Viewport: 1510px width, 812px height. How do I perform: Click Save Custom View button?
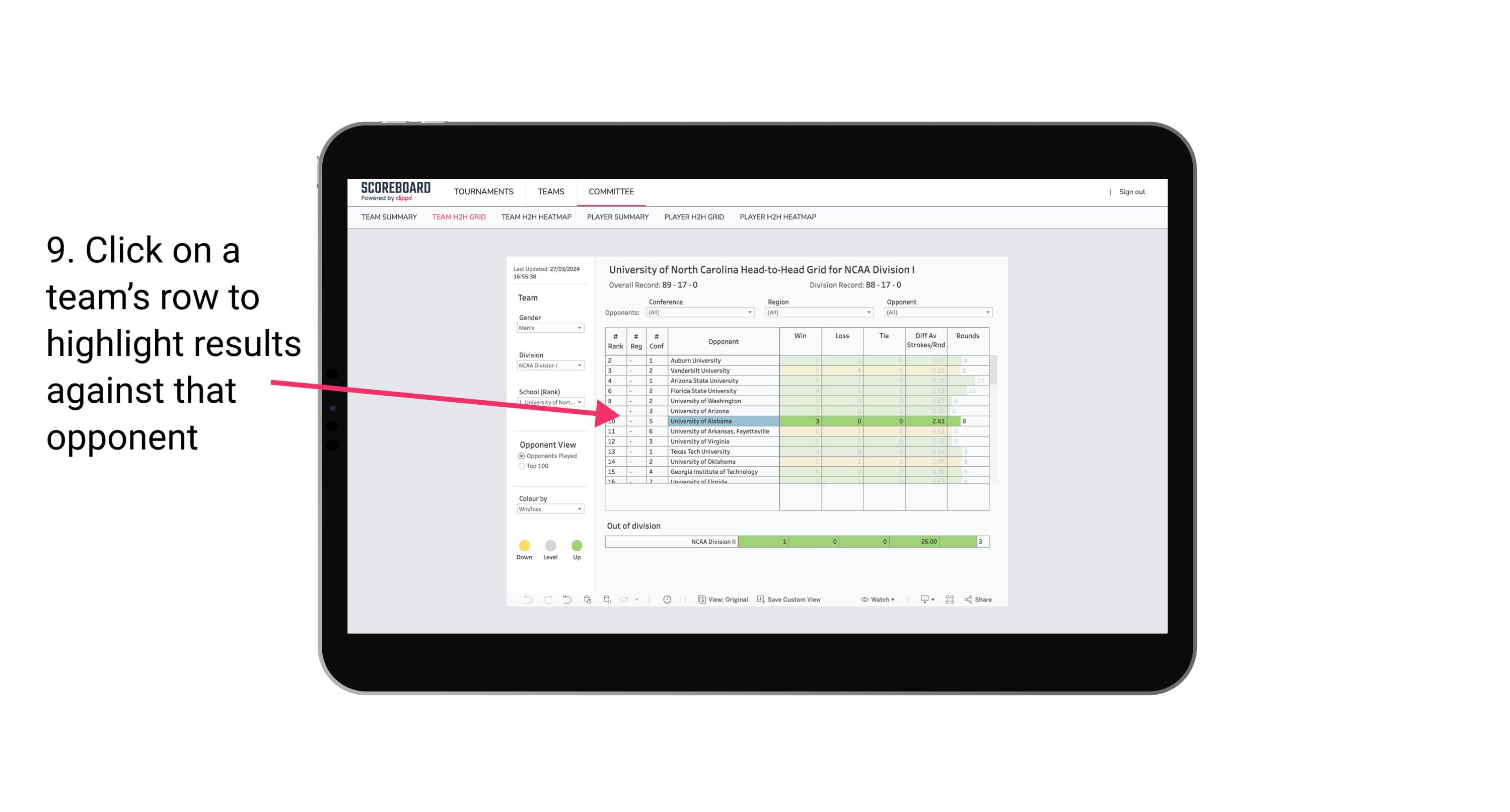point(792,600)
